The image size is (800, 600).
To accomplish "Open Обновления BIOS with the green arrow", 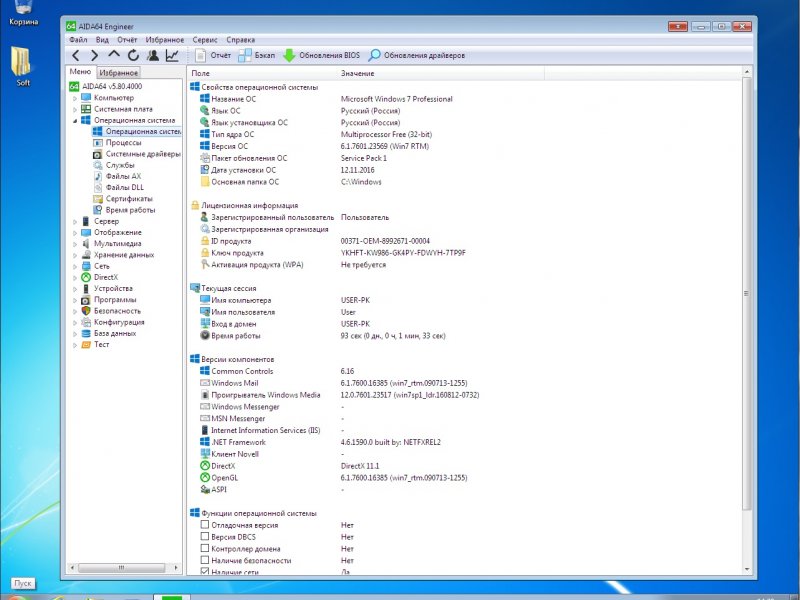I will (321, 56).
